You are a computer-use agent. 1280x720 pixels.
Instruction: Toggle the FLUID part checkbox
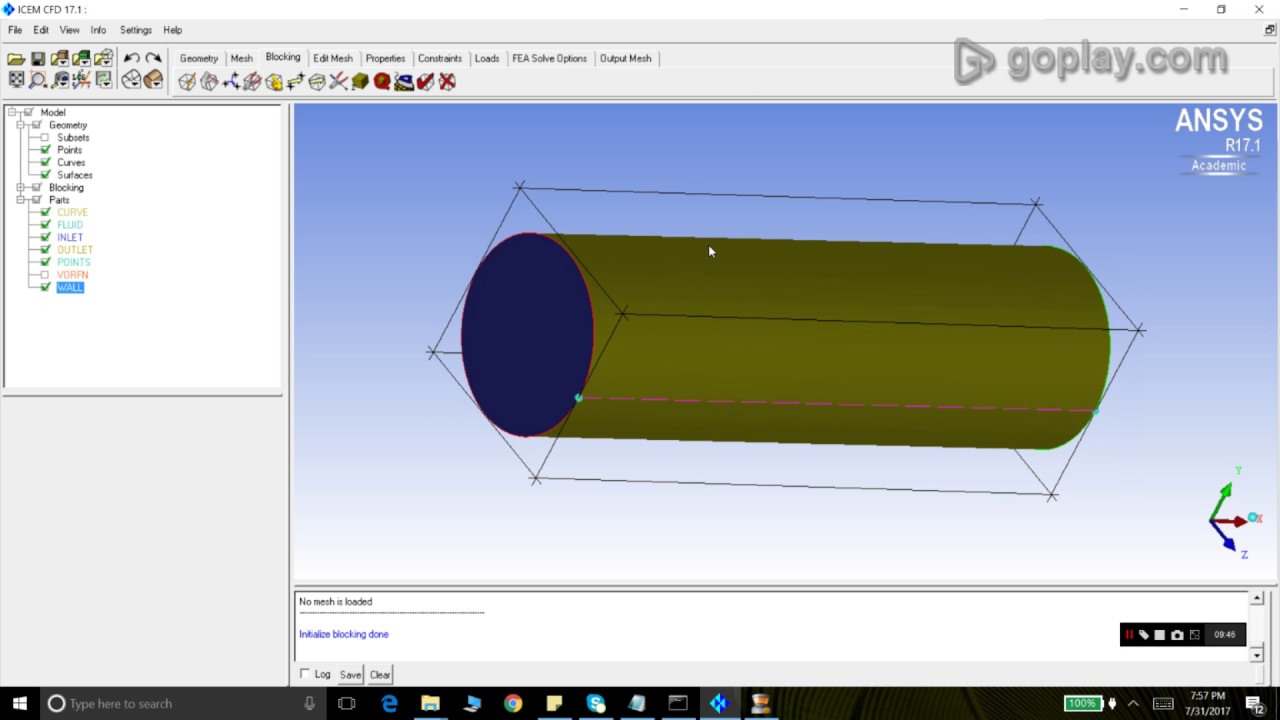(x=45, y=225)
